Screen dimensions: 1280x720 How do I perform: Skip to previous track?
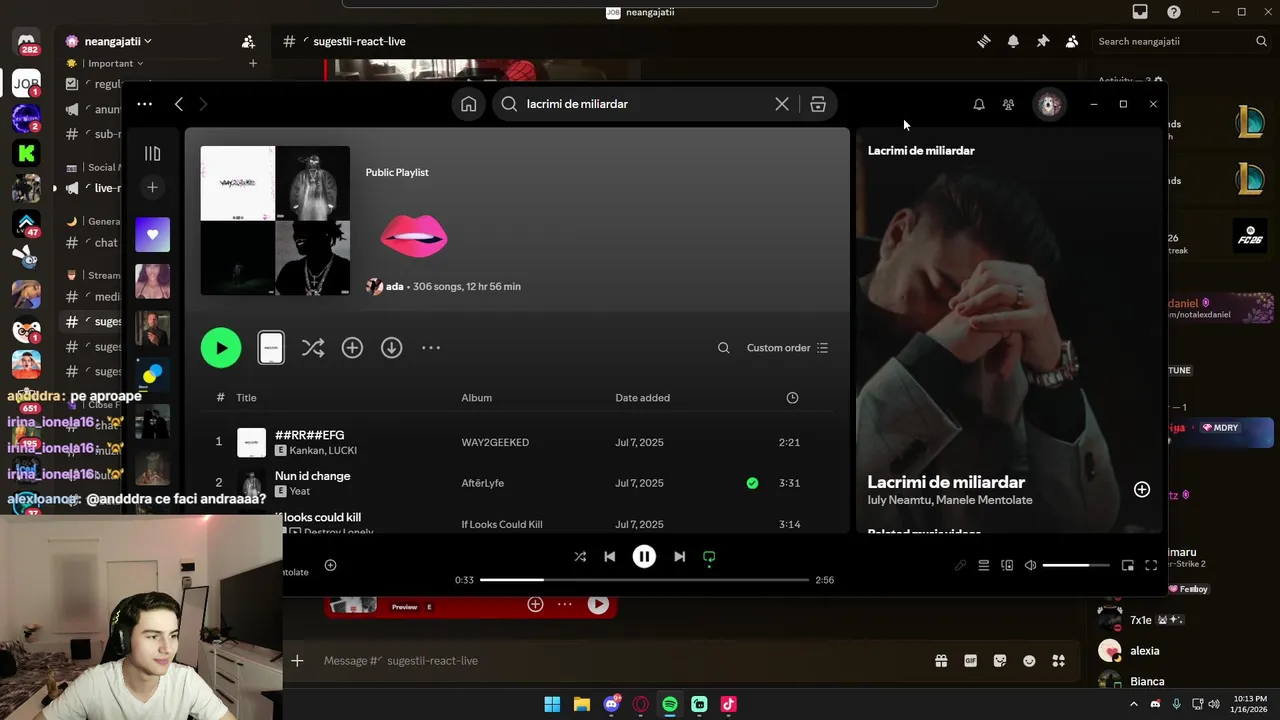(x=610, y=557)
